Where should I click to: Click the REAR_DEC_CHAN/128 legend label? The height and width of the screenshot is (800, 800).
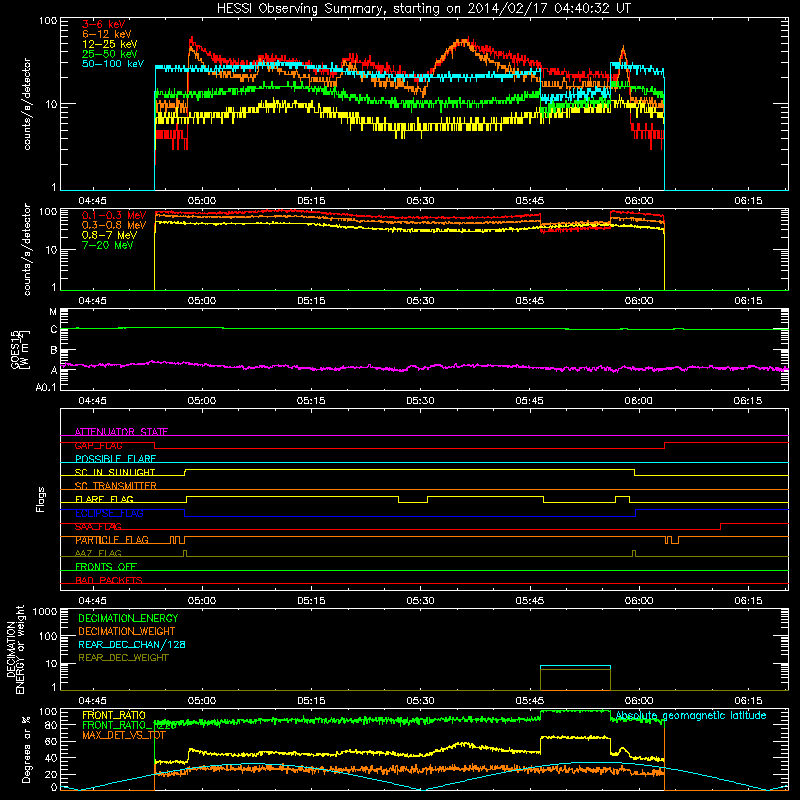[132, 644]
